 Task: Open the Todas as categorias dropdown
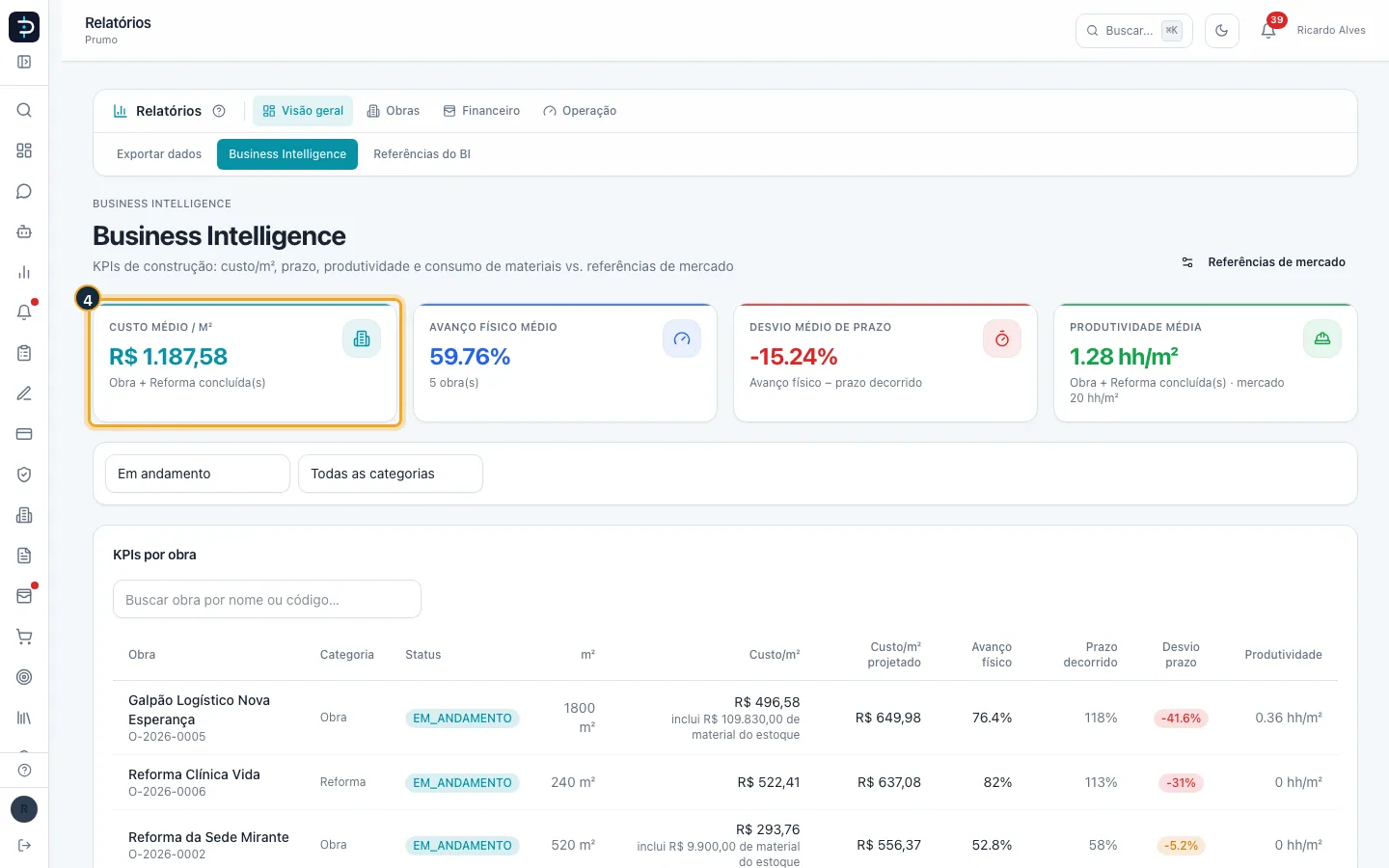[x=391, y=474]
